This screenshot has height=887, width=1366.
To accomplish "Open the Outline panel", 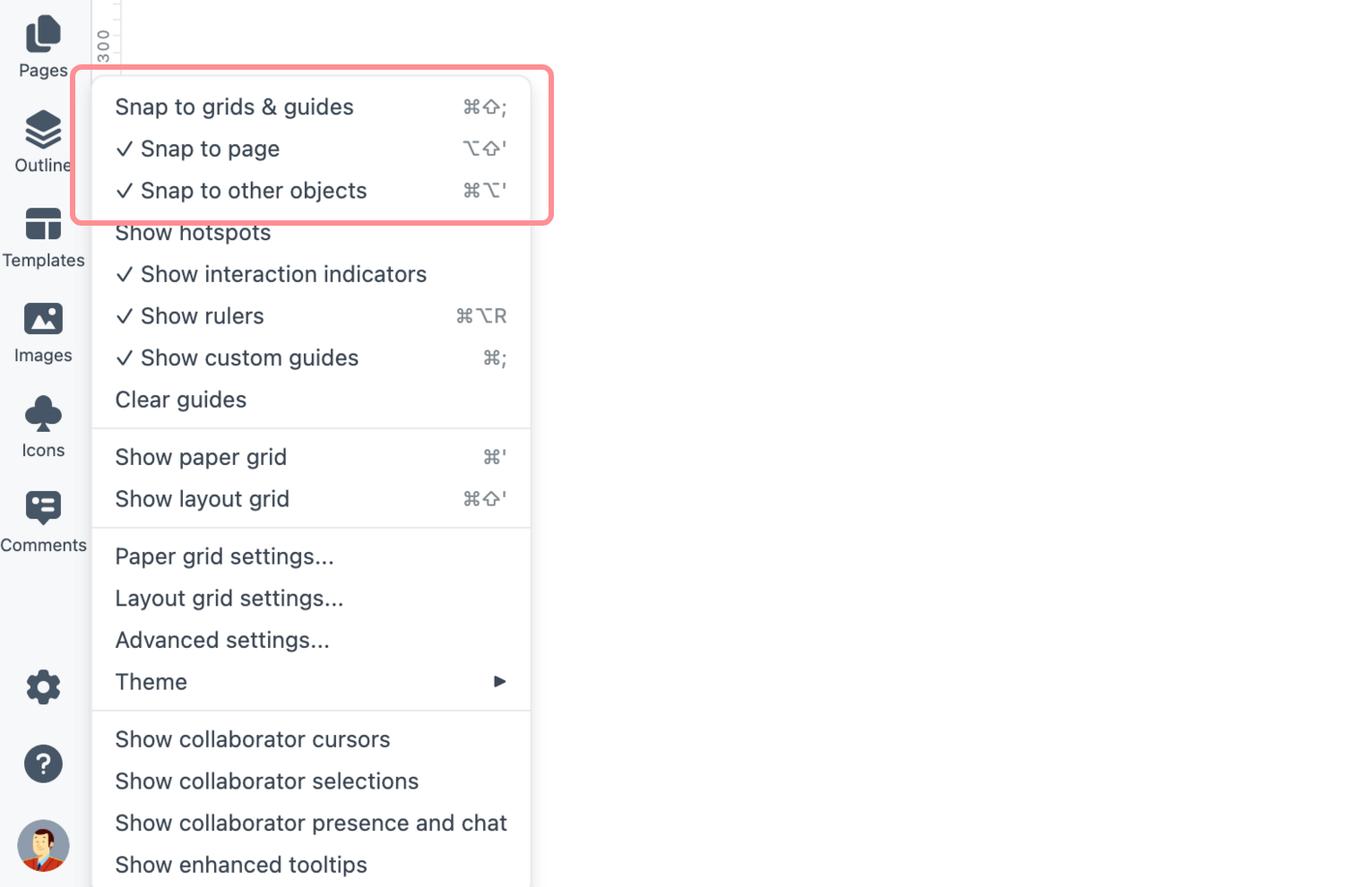I will pyautogui.click(x=42, y=140).
